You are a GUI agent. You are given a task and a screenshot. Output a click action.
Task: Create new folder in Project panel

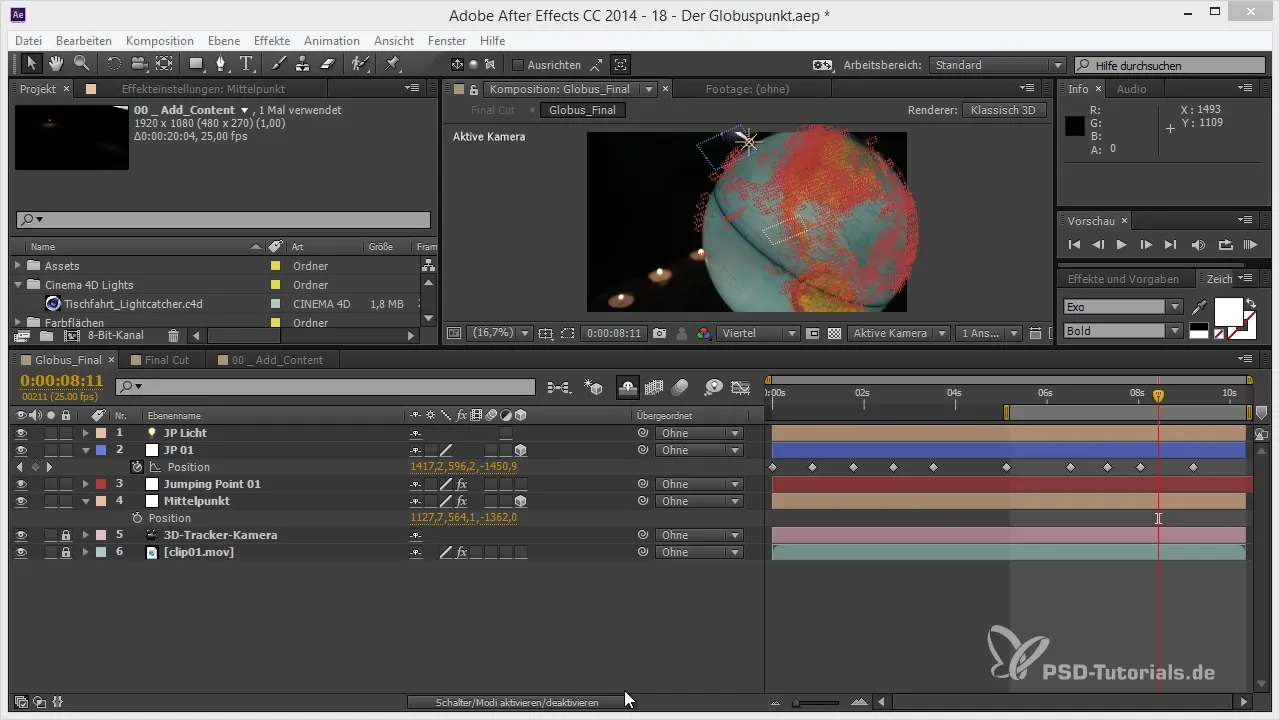[46, 336]
